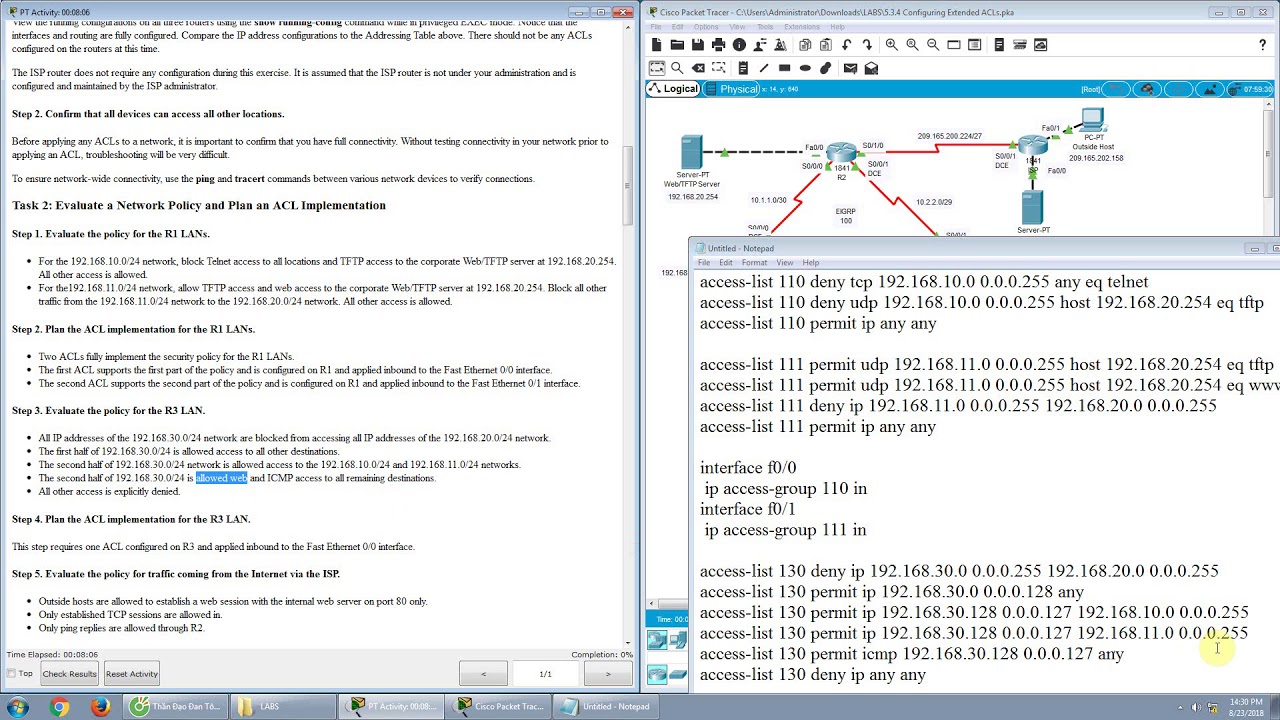The height and width of the screenshot is (720, 1280).
Task: Redo action in Packet Tracer
Action: pos(867,45)
